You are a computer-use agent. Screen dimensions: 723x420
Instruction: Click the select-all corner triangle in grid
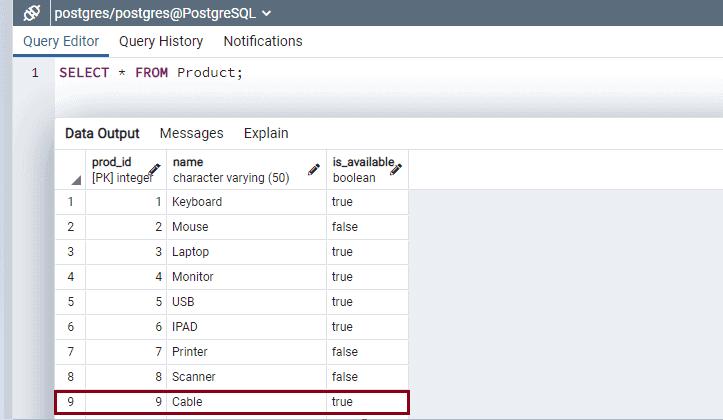pos(76,181)
